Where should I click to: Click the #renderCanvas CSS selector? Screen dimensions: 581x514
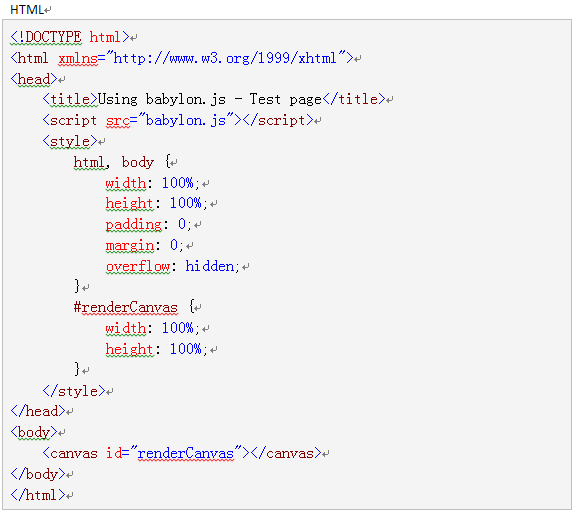pyautogui.click(x=126, y=308)
